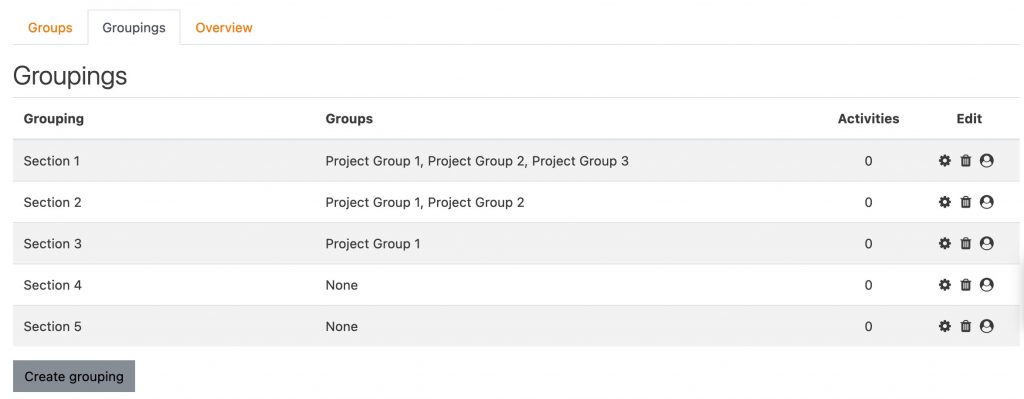Click the Create grouping button

pos(74,376)
